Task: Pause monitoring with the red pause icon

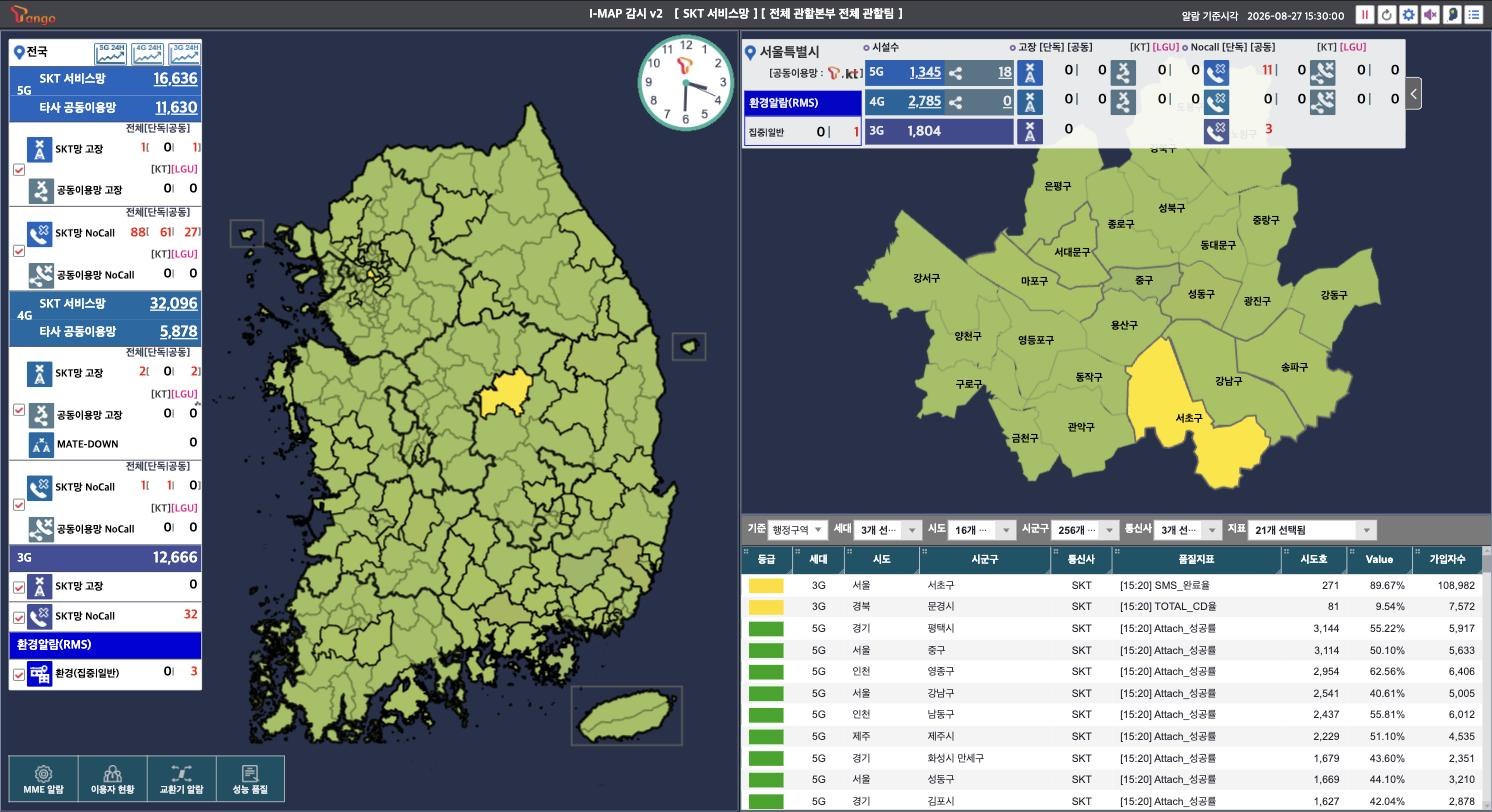Action: click(x=1365, y=15)
